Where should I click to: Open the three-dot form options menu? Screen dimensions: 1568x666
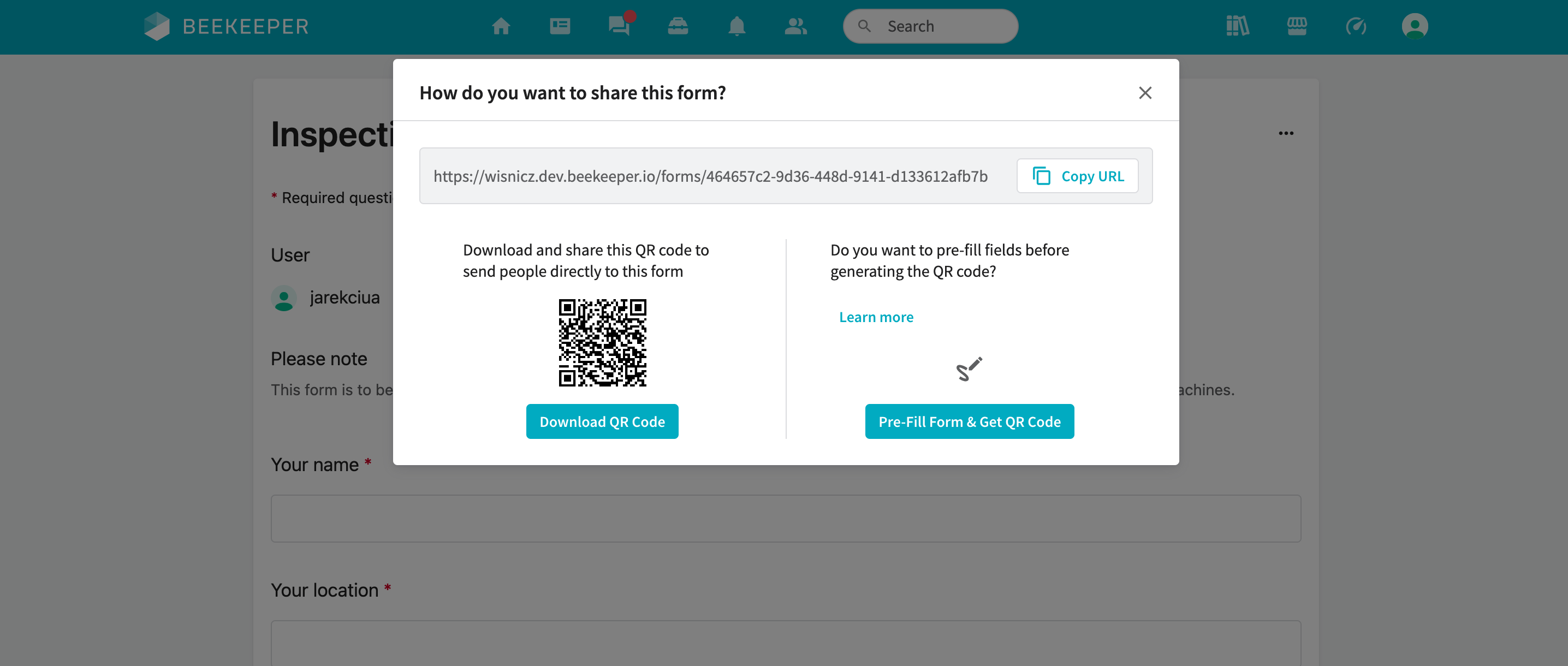point(1286,133)
